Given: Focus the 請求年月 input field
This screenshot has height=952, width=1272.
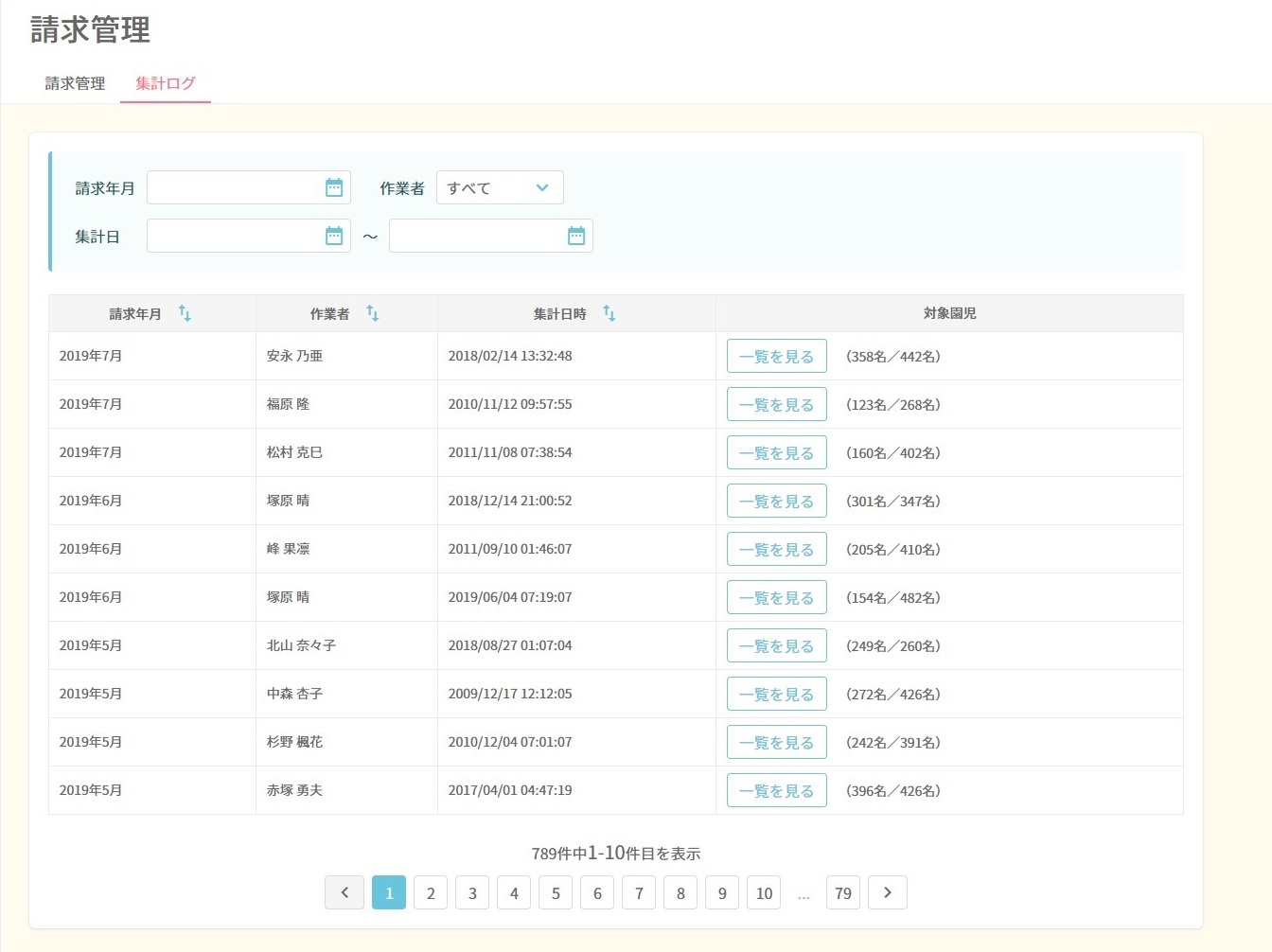Looking at the screenshot, I should coord(249,187).
